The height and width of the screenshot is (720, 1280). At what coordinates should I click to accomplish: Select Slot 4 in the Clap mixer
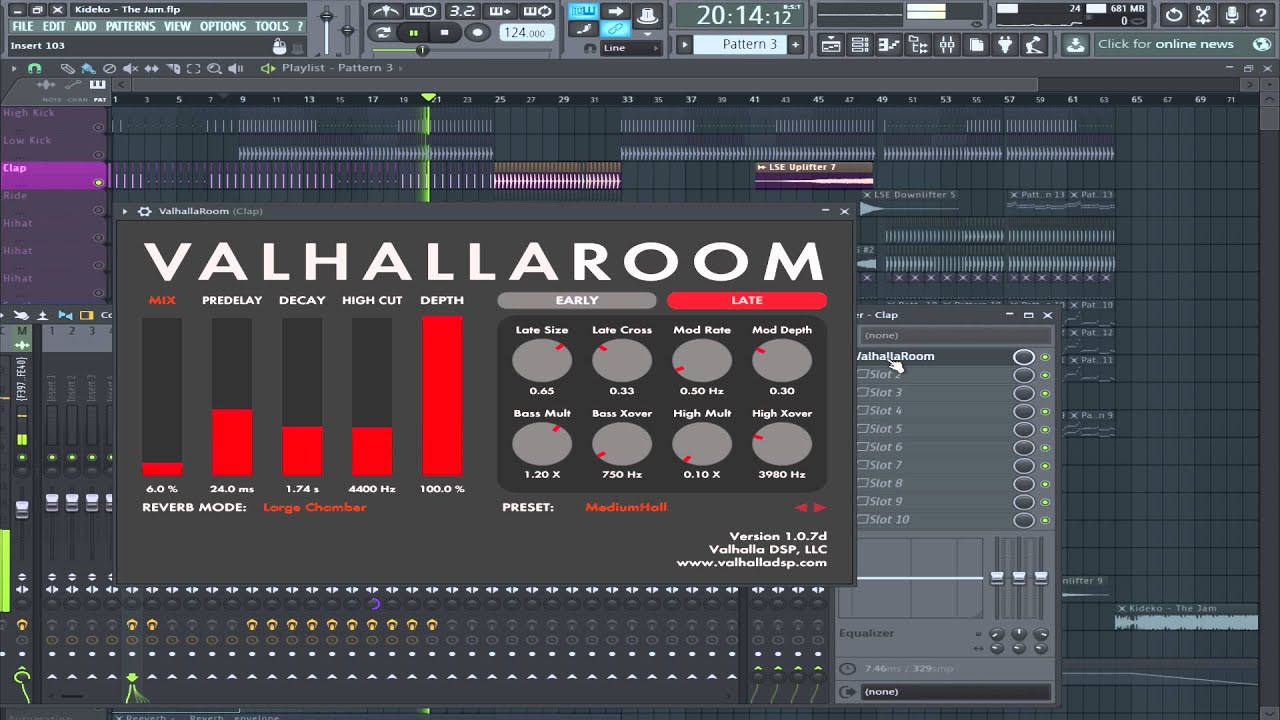pos(932,411)
